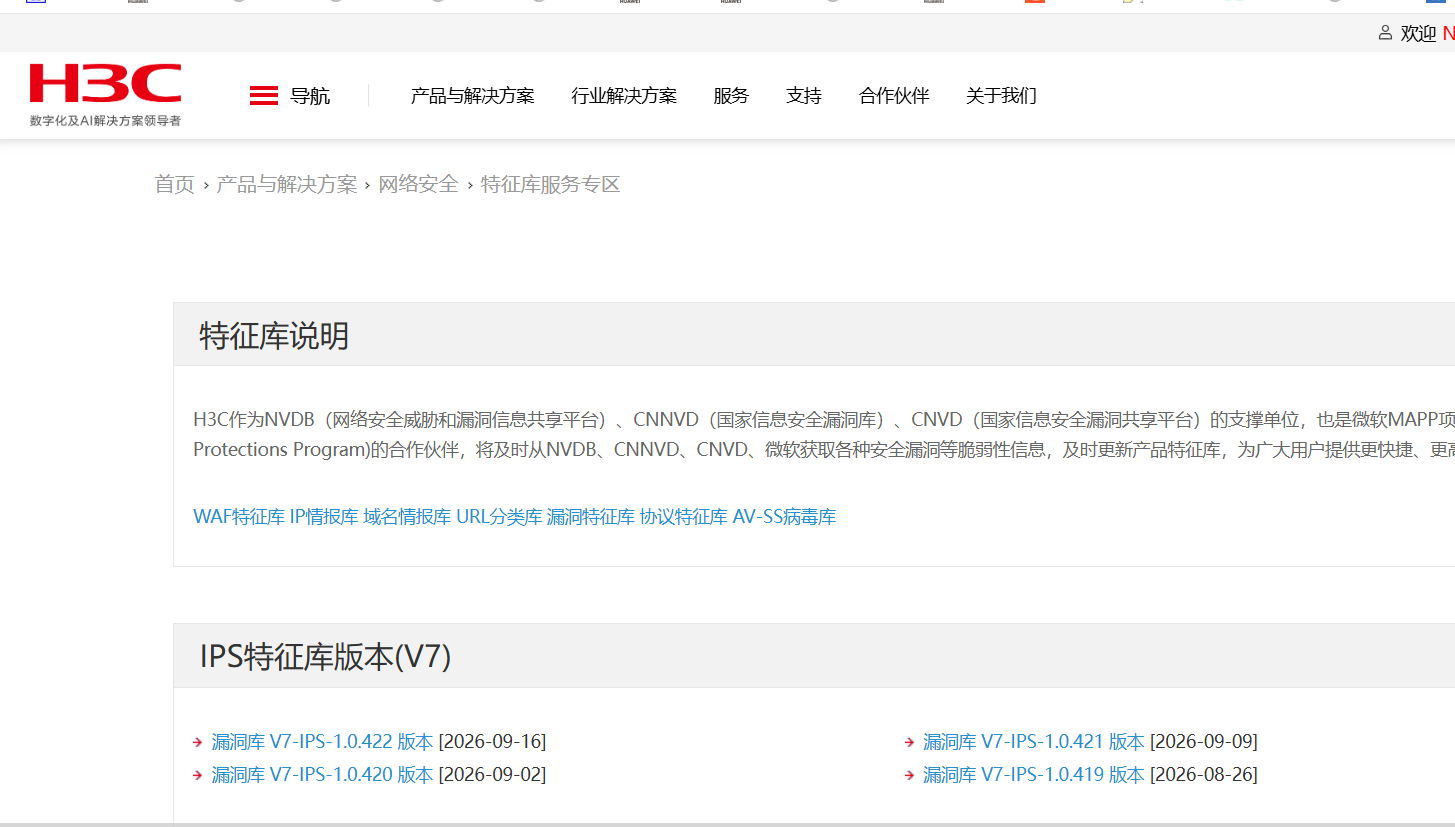The width and height of the screenshot is (1455, 827).
Task: Open 网络安全 breadcrumb link
Action: point(418,184)
